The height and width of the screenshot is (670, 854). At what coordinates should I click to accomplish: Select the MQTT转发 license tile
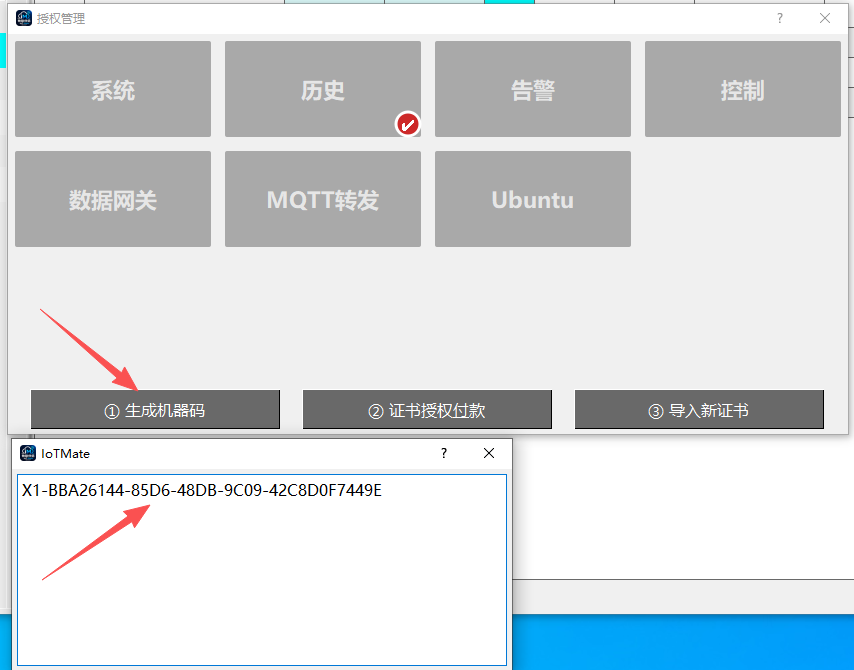coord(323,199)
